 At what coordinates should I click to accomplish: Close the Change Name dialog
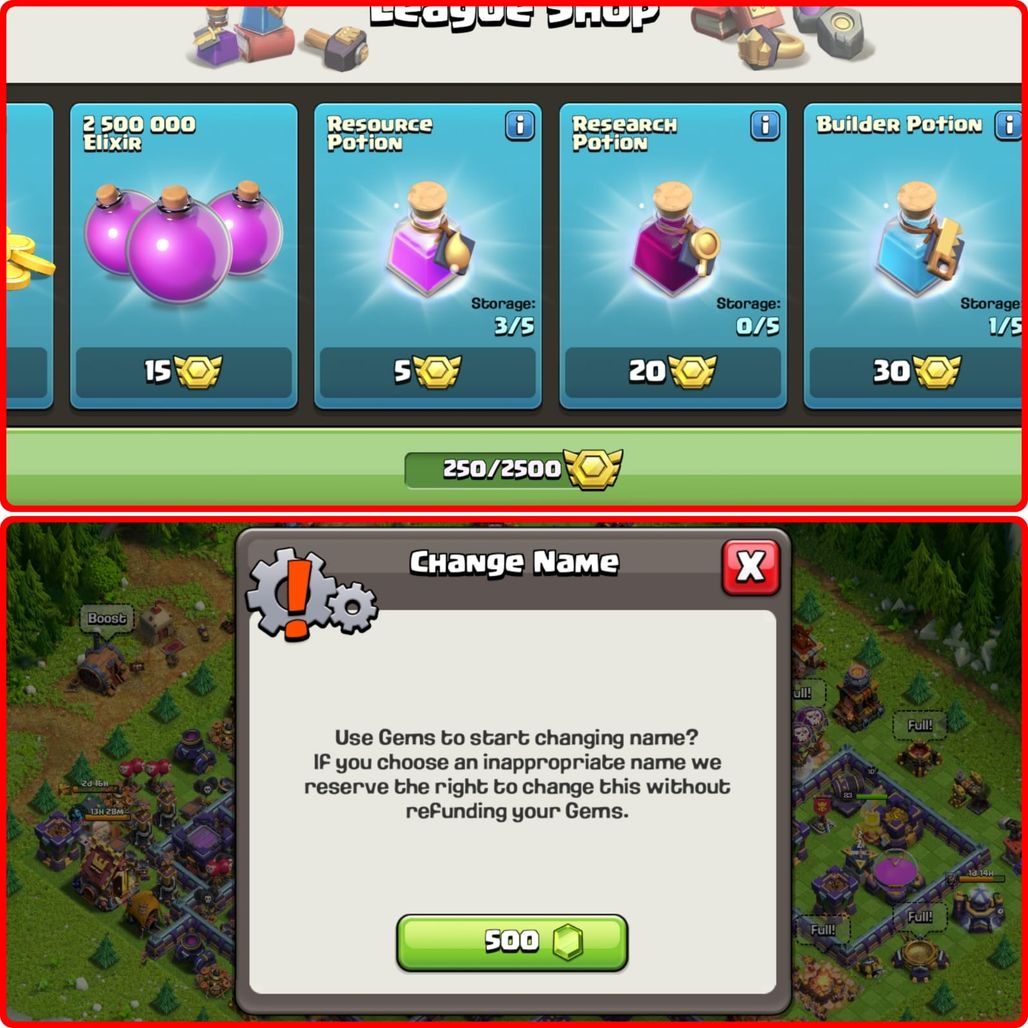[x=751, y=567]
